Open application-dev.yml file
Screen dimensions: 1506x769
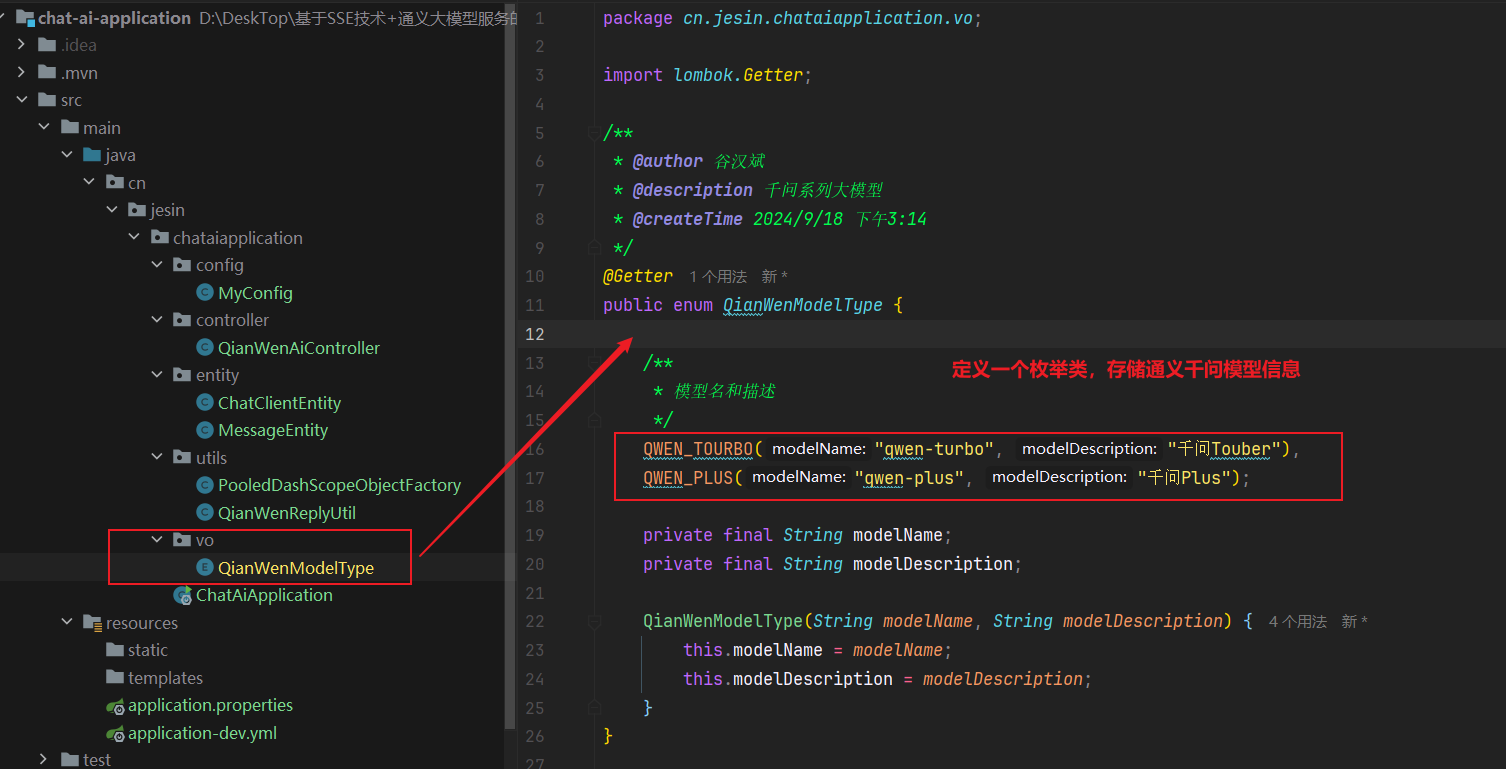coord(202,733)
